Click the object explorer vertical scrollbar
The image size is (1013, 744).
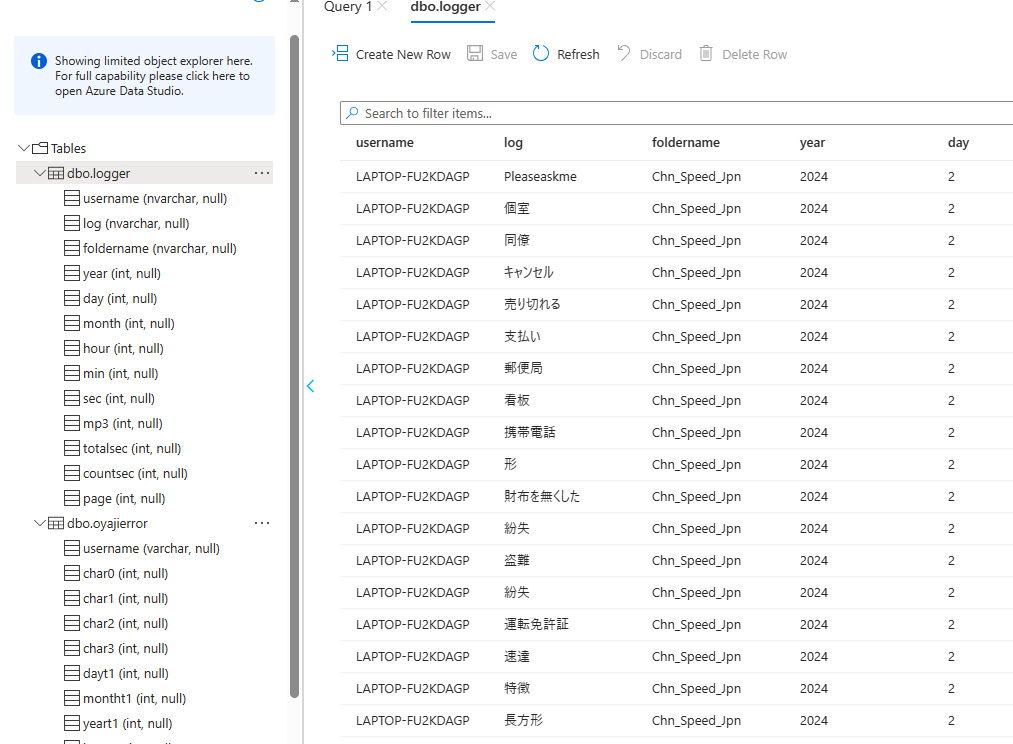click(x=294, y=360)
